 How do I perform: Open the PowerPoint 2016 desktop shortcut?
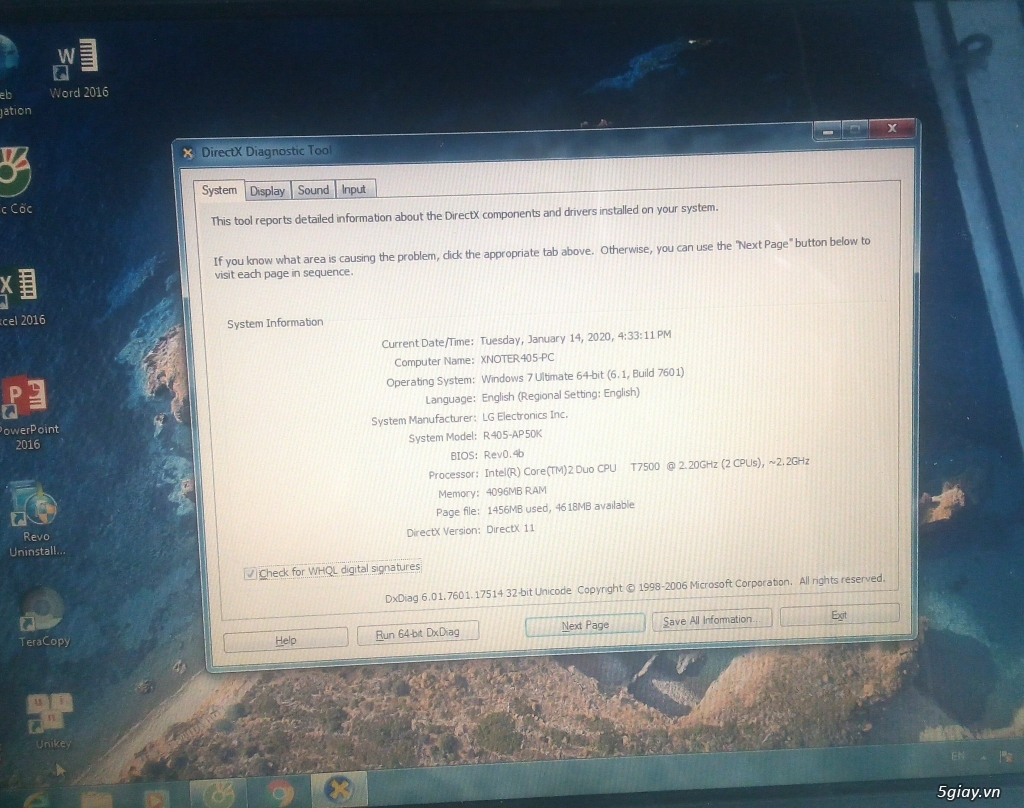(x=26, y=412)
